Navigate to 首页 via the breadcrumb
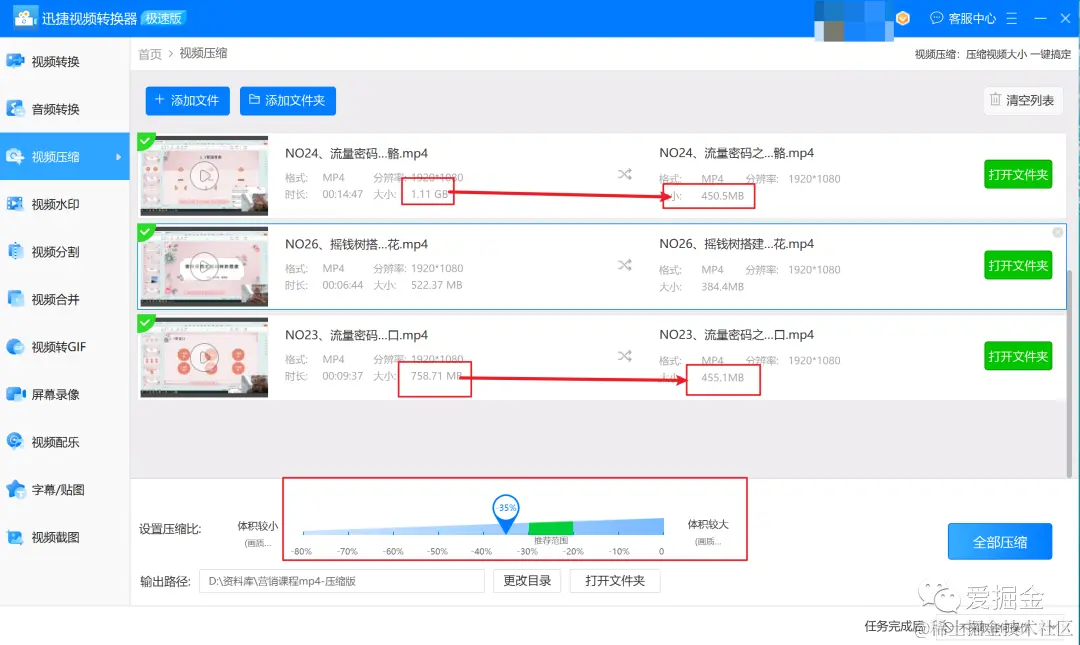 point(148,54)
